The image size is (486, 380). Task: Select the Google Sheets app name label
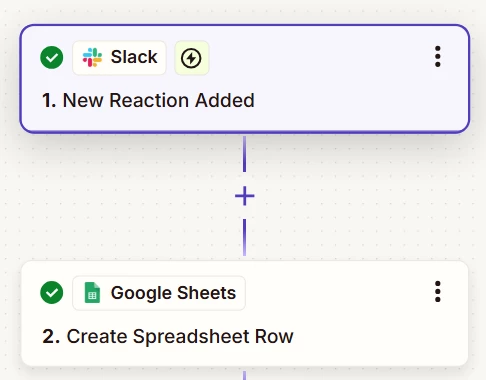click(173, 293)
